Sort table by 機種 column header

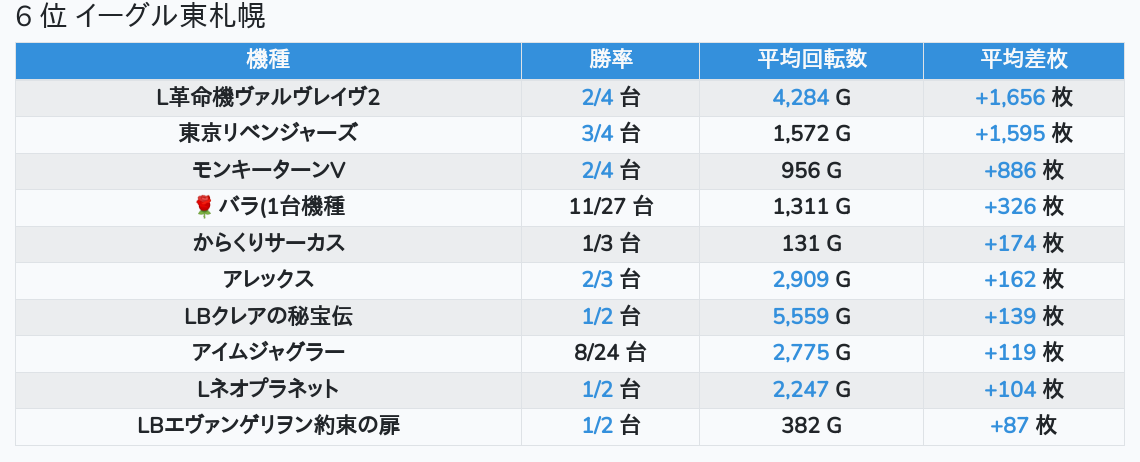[x=268, y=60]
